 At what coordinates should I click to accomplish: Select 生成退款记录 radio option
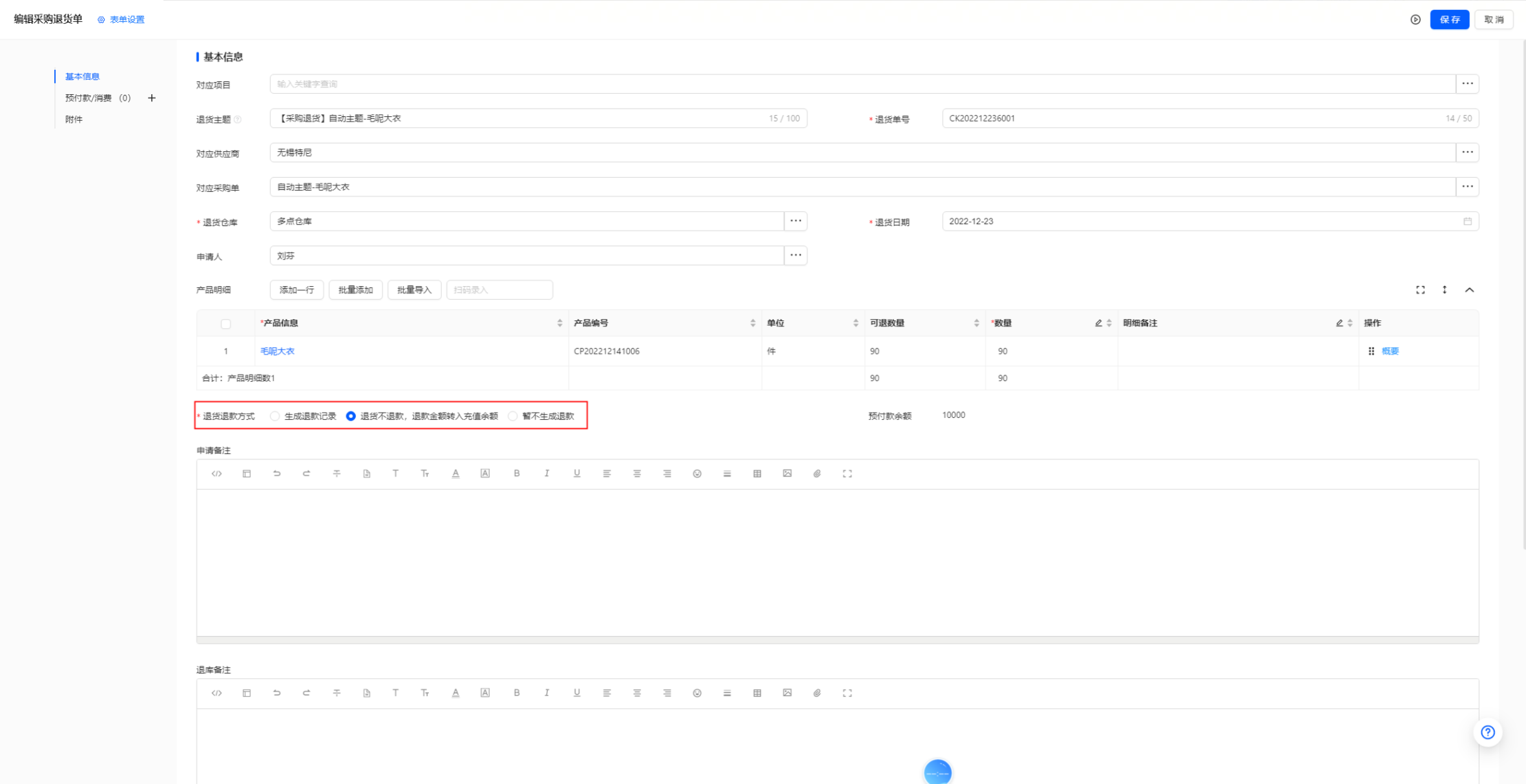pos(275,416)
